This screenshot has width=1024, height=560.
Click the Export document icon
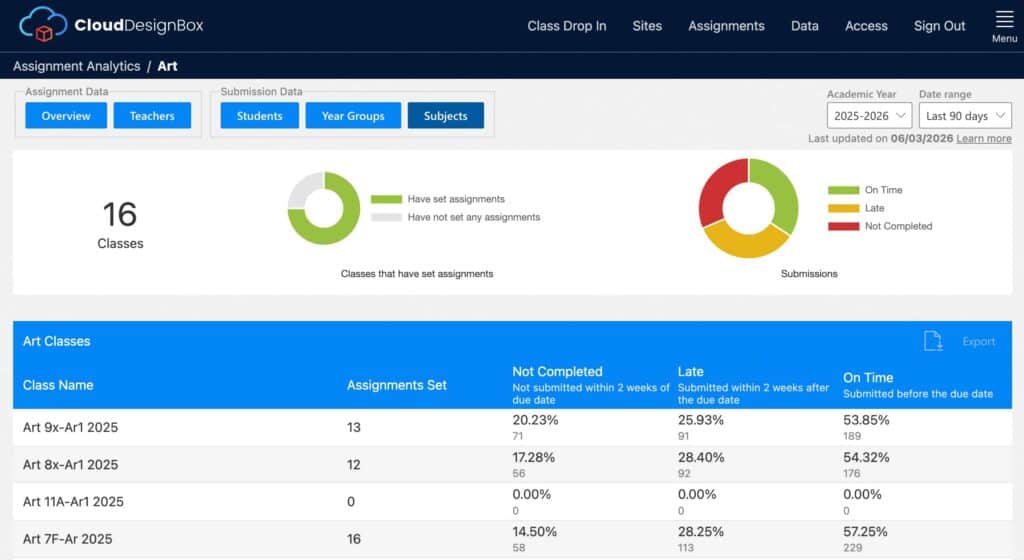click(x=933, y=341)
